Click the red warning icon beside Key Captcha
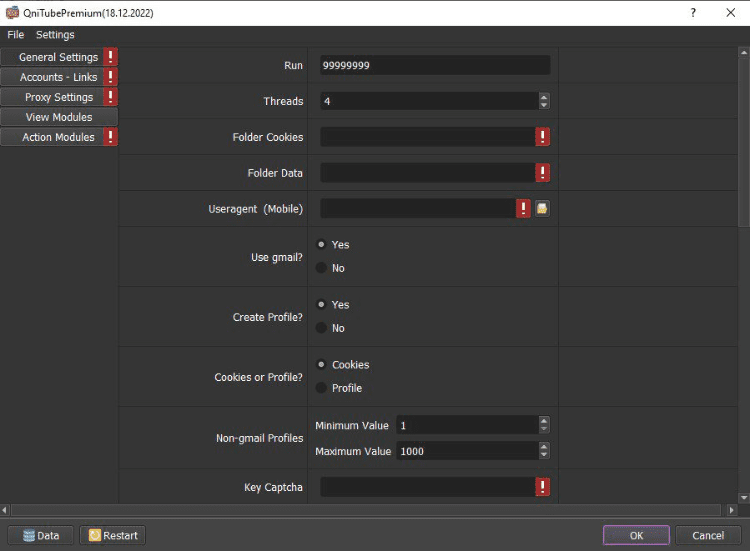 [x=543, y=487]
